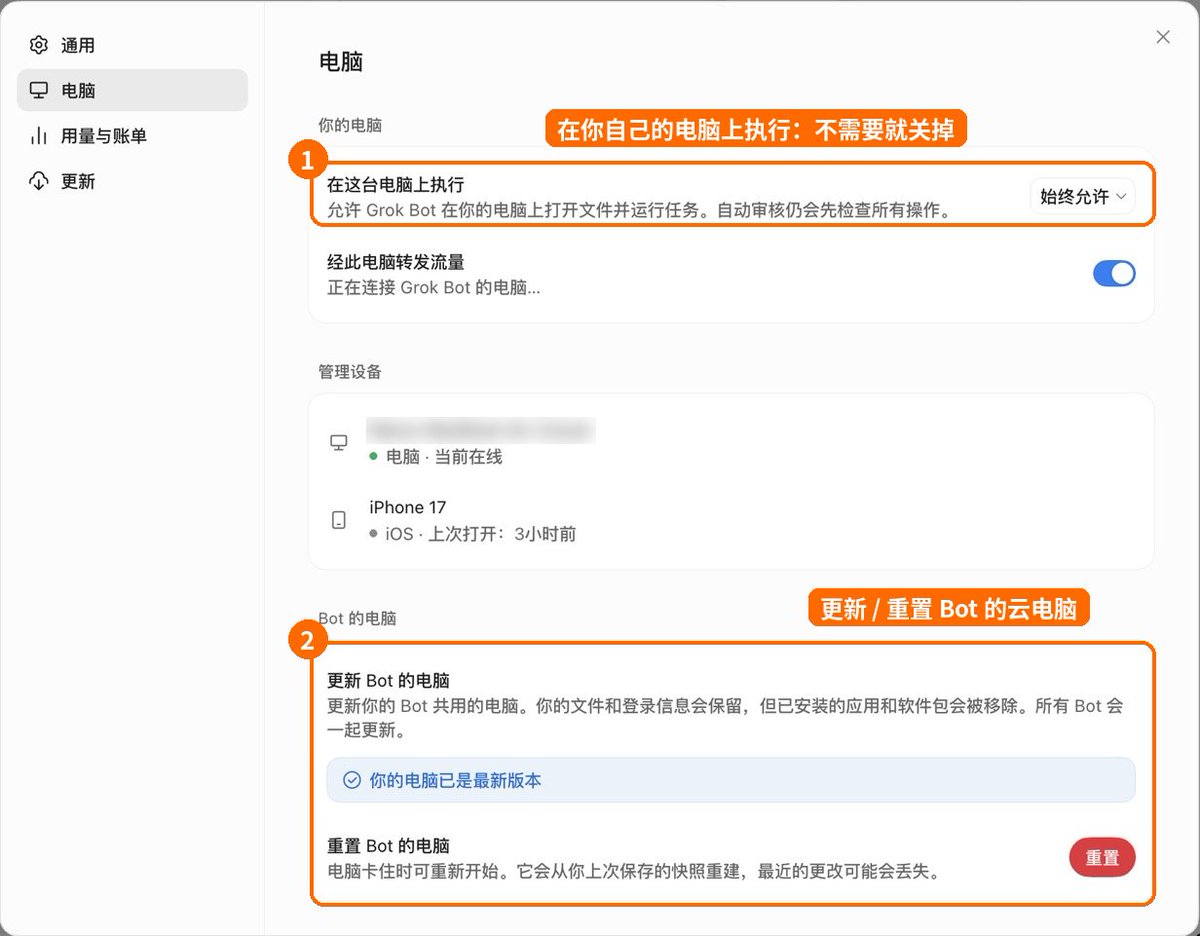
Task: Click the 电脑 · 当前在线 status text
Action: (x=444, y=457)
